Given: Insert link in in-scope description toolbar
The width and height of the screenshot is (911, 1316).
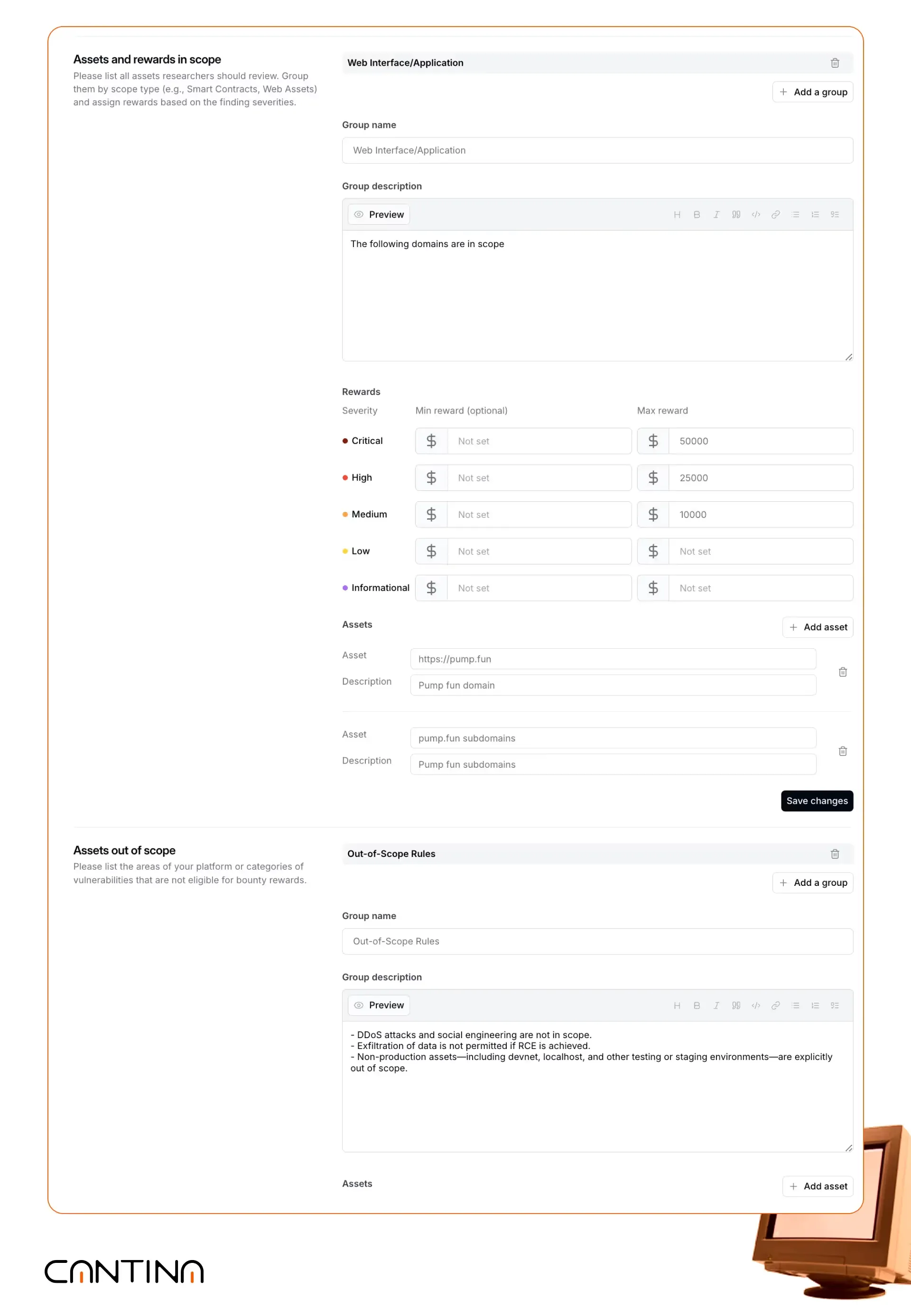Looking at the screenshot, I should (776, 214).
